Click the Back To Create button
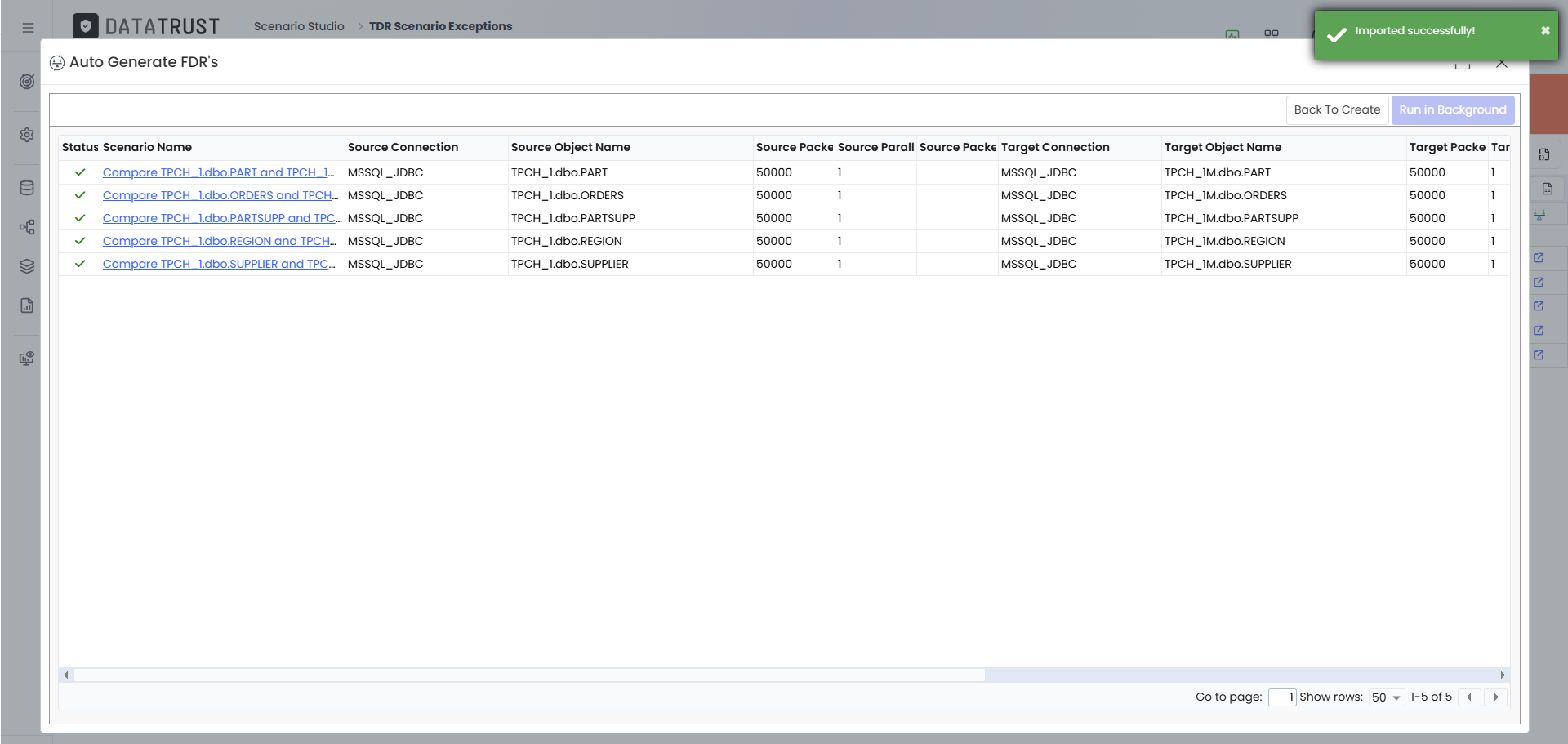Screen dimensions: 1568x744 point(1337,109)
